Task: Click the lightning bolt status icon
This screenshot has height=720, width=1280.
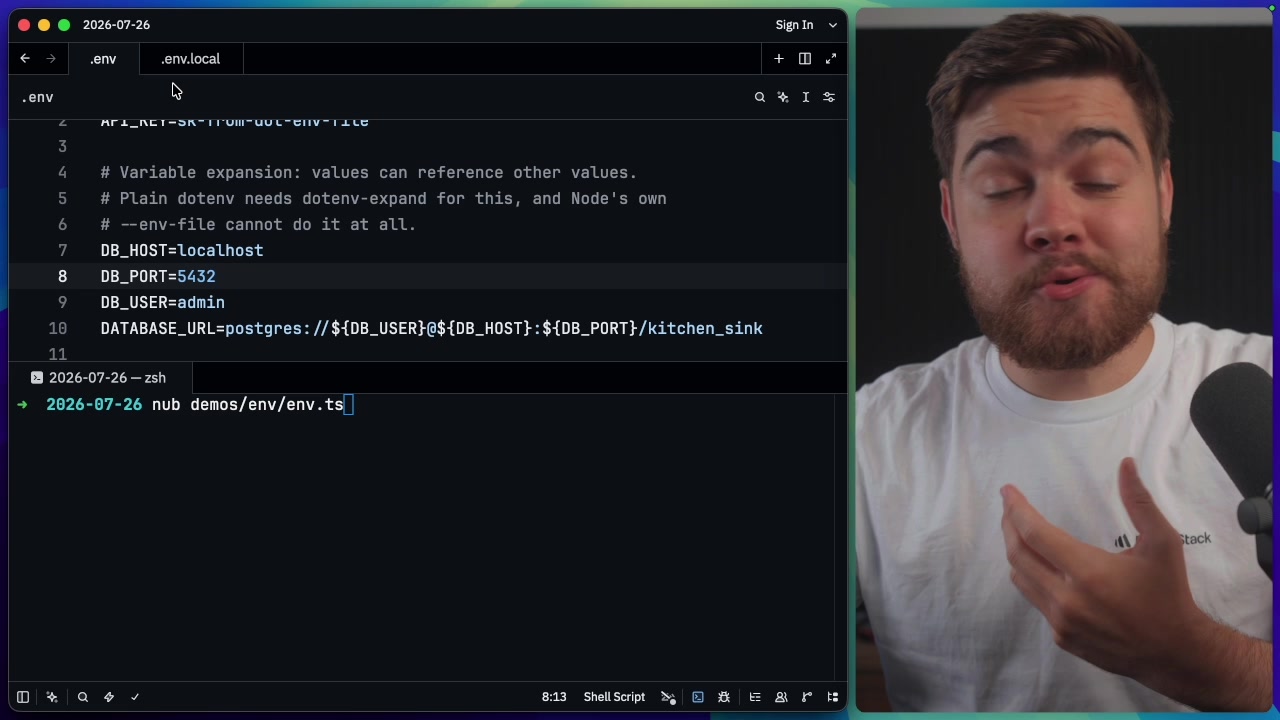Action: (109, 697)
